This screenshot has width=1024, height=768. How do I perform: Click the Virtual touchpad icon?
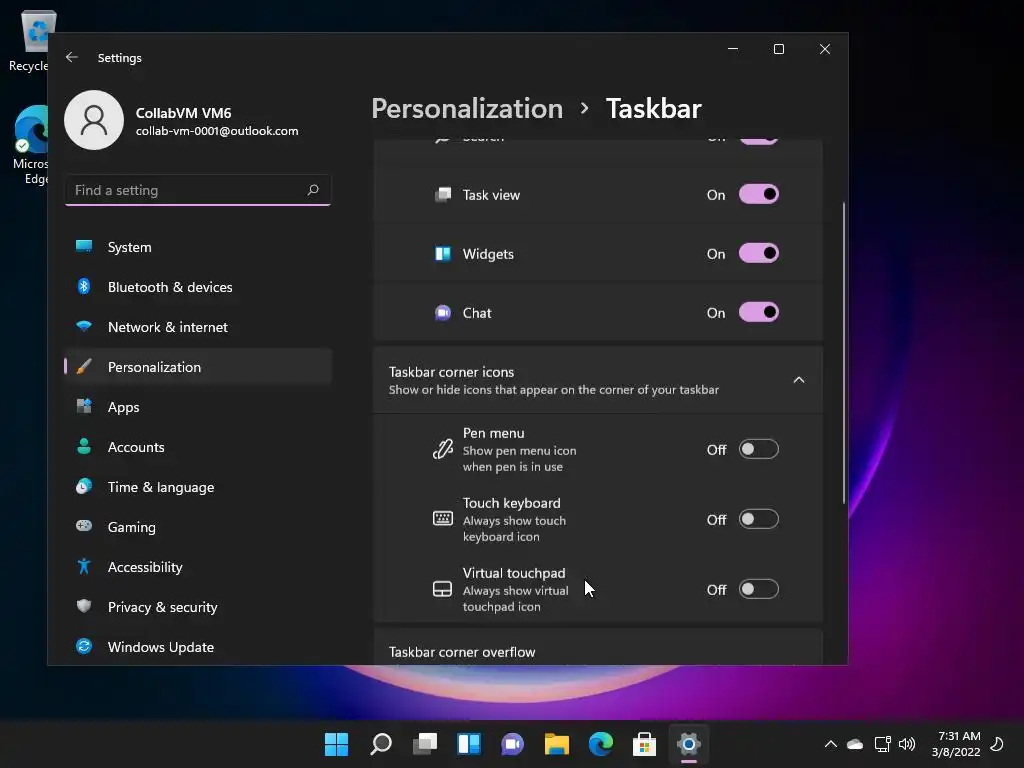pyautogui.click(x=443, y=589)
